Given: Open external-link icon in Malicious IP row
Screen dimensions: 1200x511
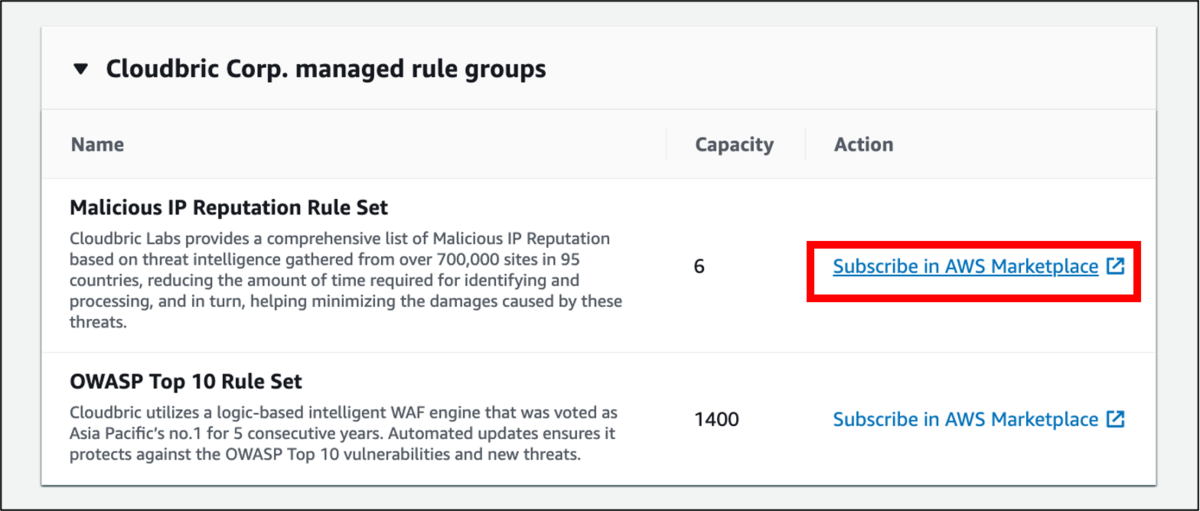Looking at the screenshot, I should click(x=1116, y=267).
